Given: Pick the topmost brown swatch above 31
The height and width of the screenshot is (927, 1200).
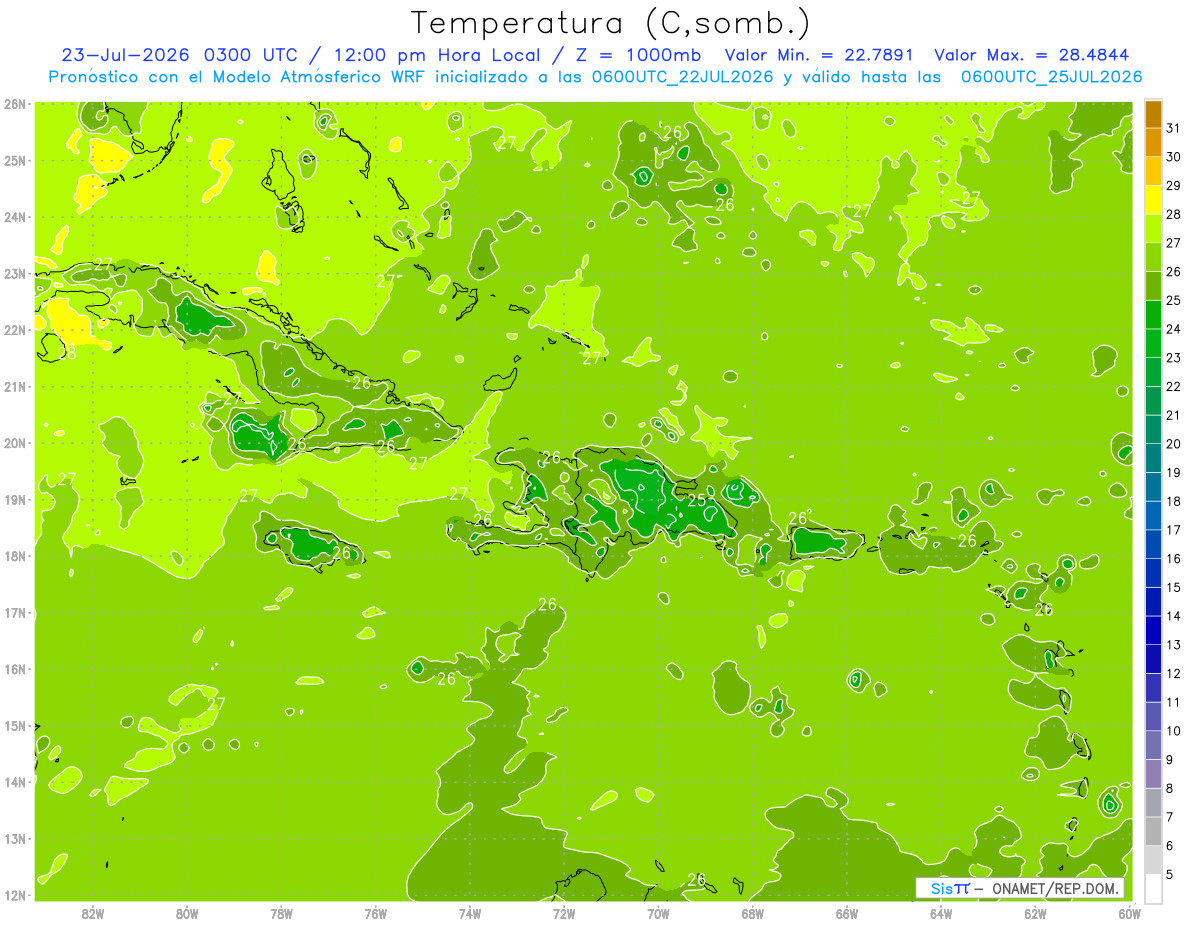Looking at the screenshot, I should [1153, 115].
